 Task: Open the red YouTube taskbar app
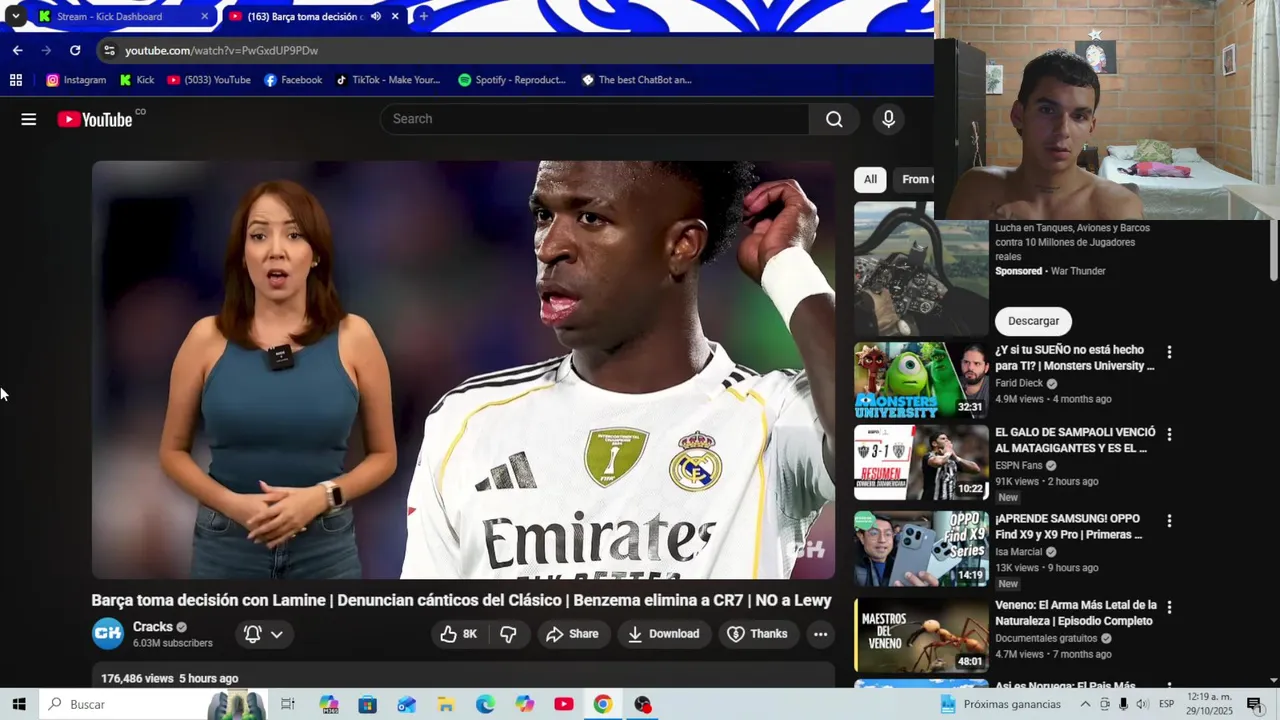[x=564, y=704]
